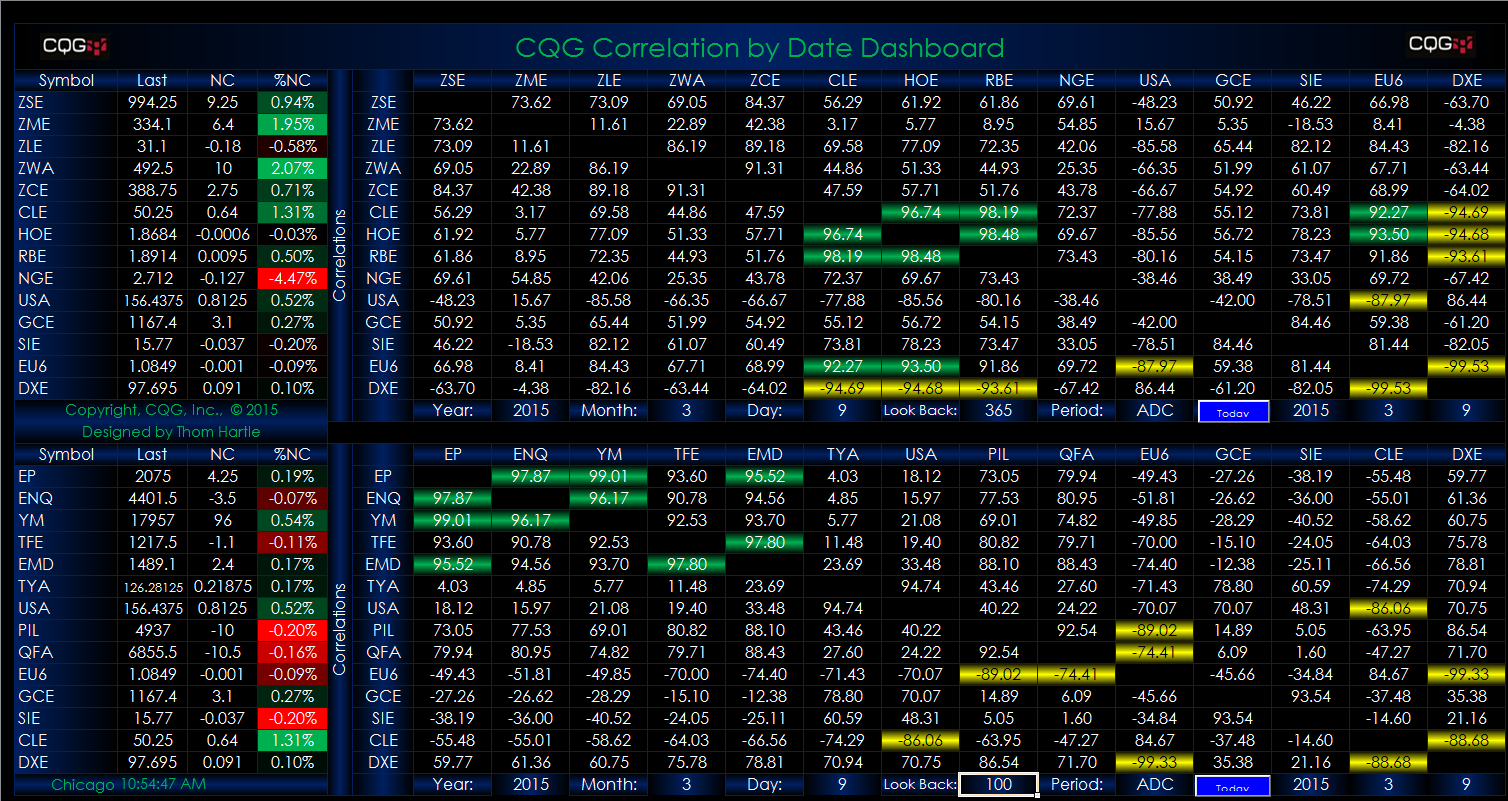This screenshot has width=1508, height=801.
Task: Click PIL last price 4937
Action: click(153, 630)
